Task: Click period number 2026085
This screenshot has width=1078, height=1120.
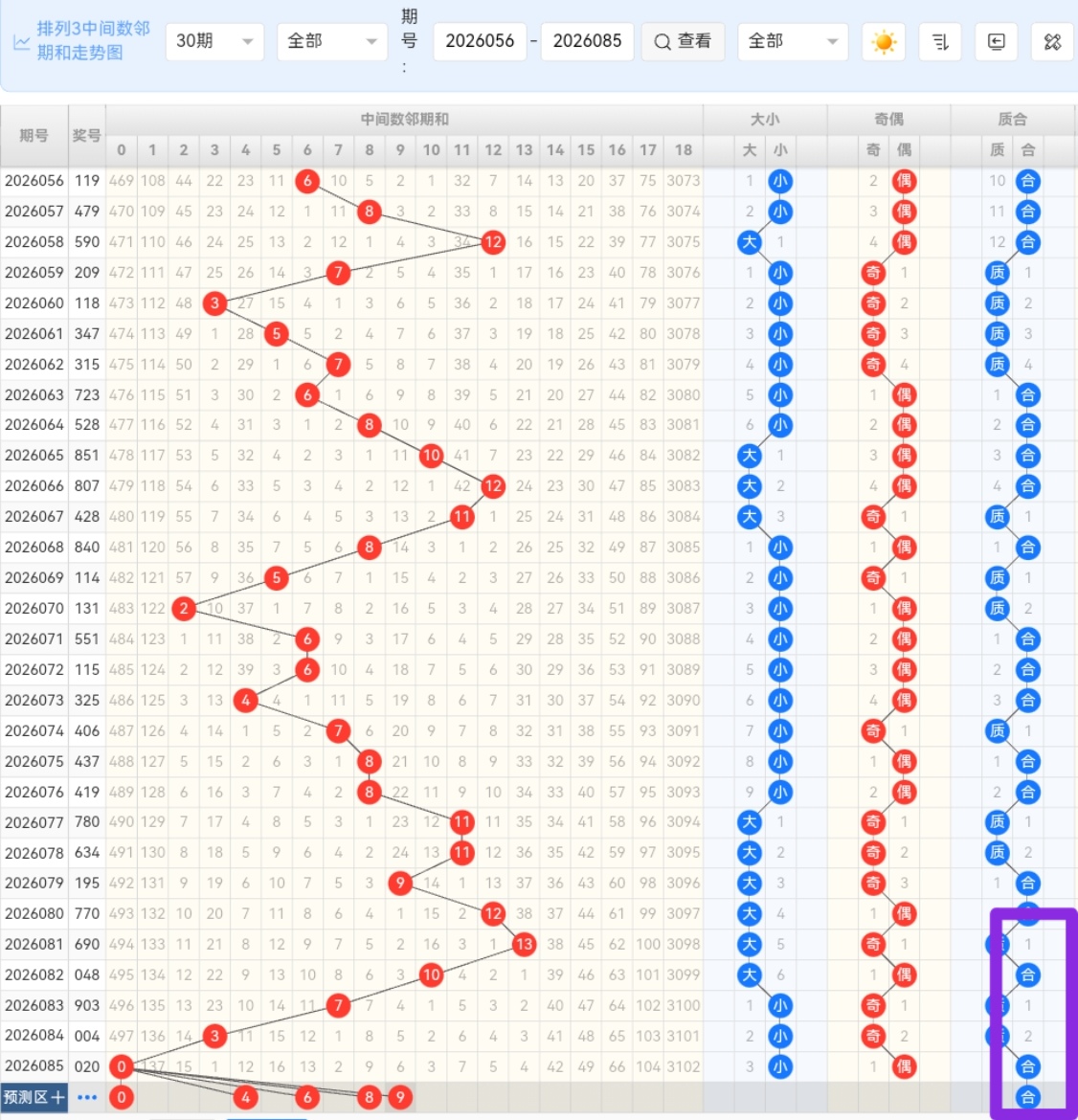Action: (x=34, y=1066)
